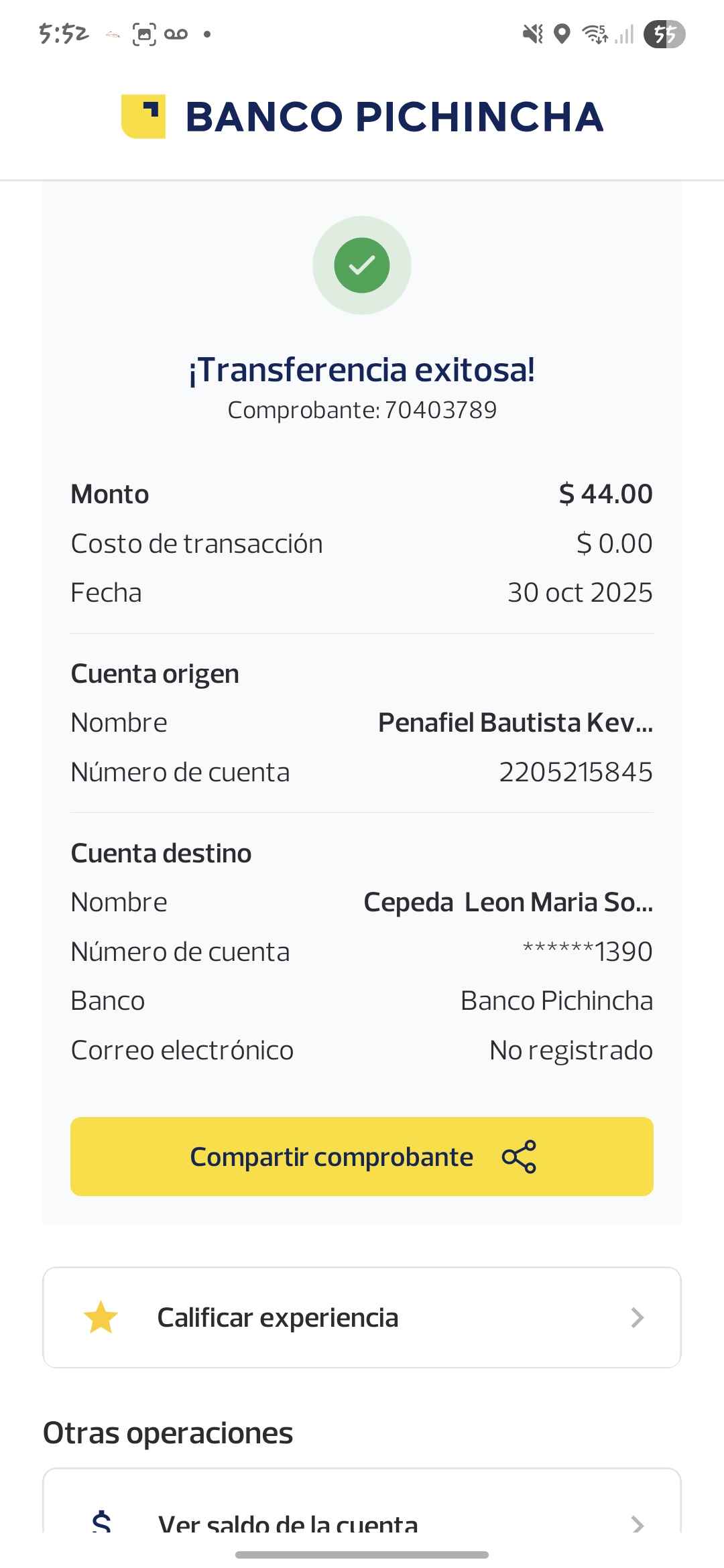Tap the Wi-Fi signal status icon

(x=595, y=34)
